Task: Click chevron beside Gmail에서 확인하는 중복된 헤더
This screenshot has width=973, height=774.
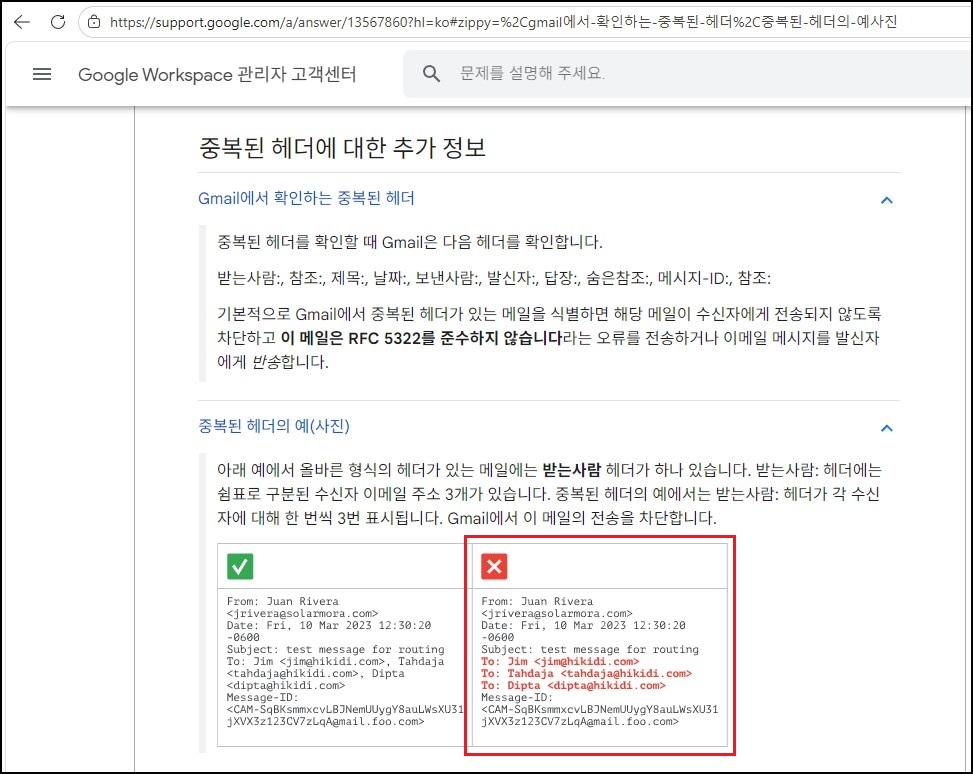Action: pos(887,200)
